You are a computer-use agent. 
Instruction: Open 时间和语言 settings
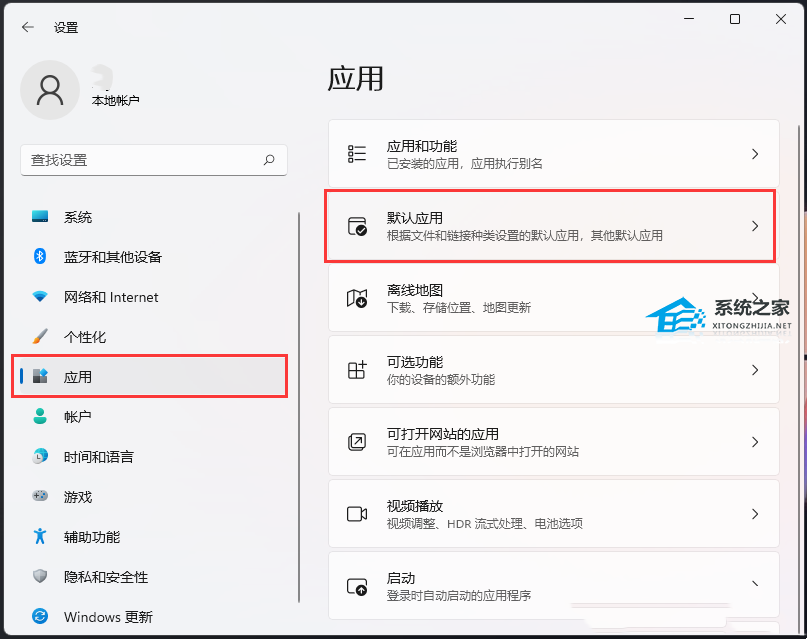[153, 456]
